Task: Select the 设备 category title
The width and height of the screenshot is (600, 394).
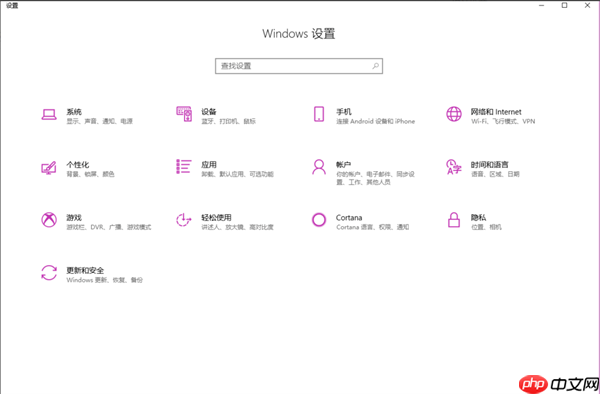Action: [209, 112]
